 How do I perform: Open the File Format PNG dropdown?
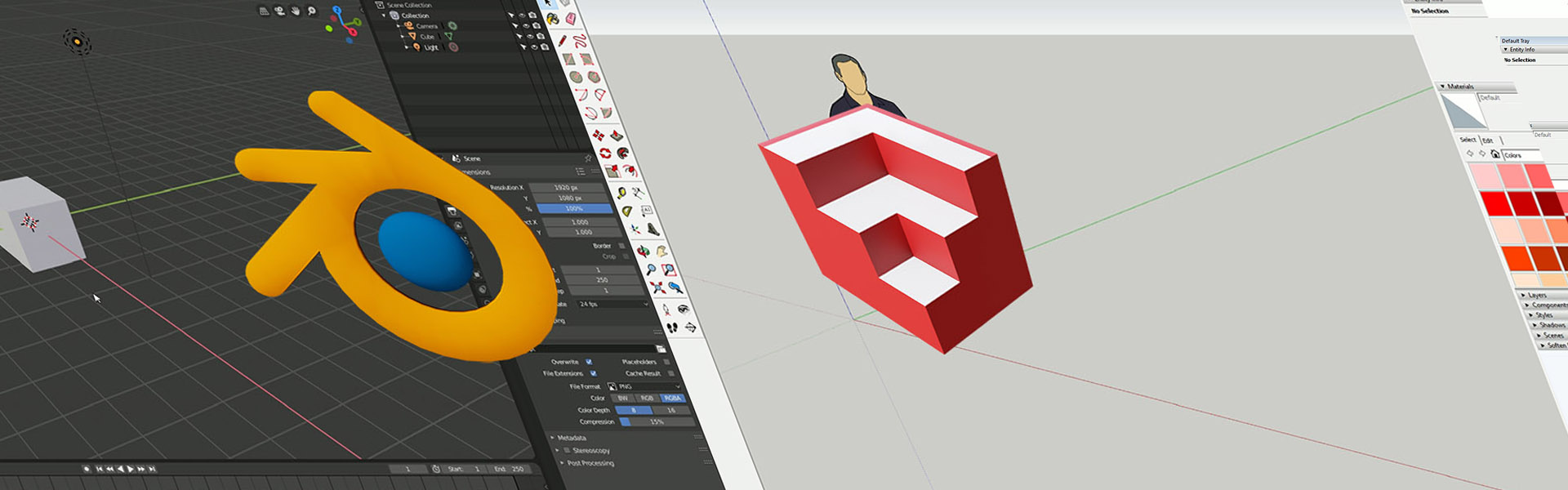(x=644, y=386)
